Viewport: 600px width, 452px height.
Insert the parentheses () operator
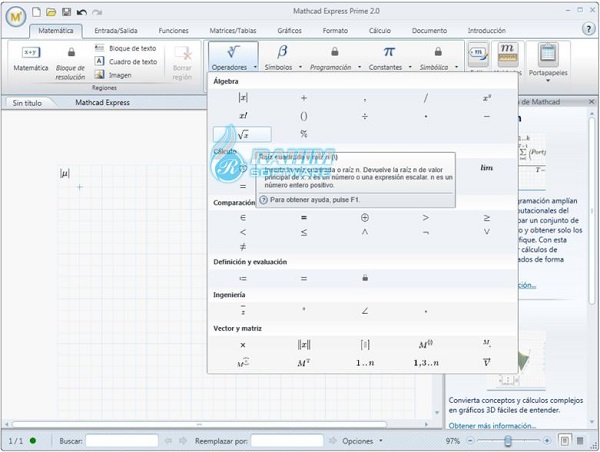coord(304,116)
